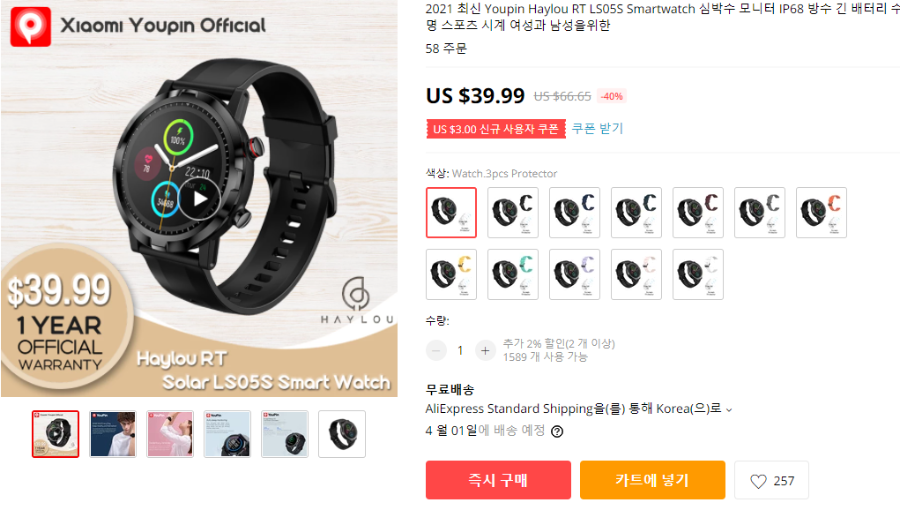Viewport: 900px width, 510px height.
Task: Open the last thumbnail of black watch alone
Action: click(x=342, y=434)
